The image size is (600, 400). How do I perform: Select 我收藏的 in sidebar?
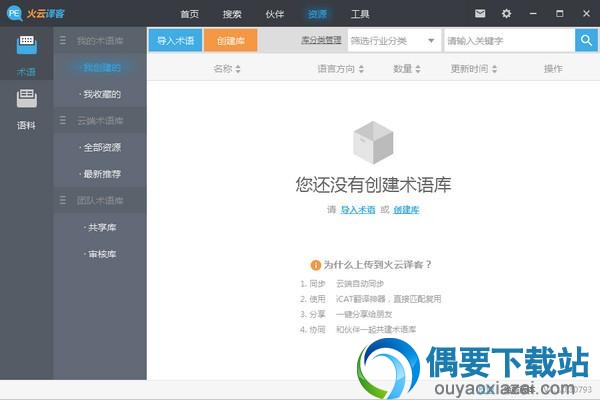[100, 94]
